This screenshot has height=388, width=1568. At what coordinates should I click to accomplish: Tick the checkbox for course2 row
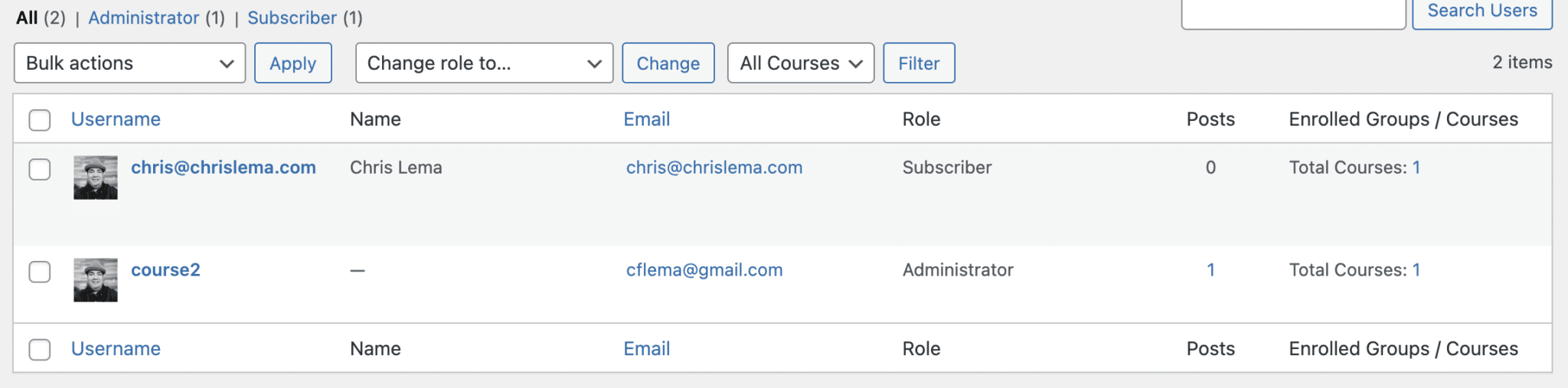point(40,272)
